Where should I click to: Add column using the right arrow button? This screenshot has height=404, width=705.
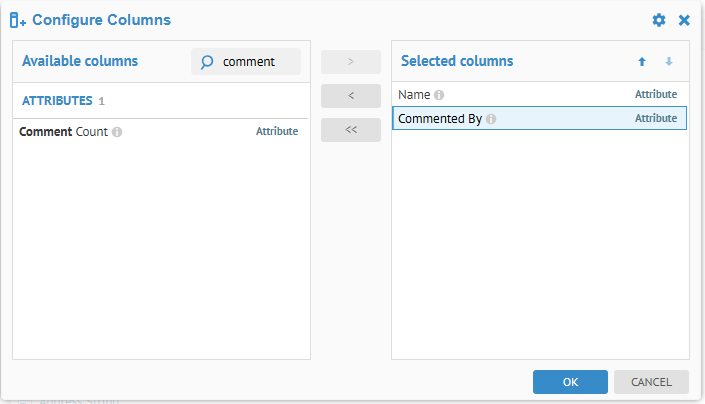(350, 62)
